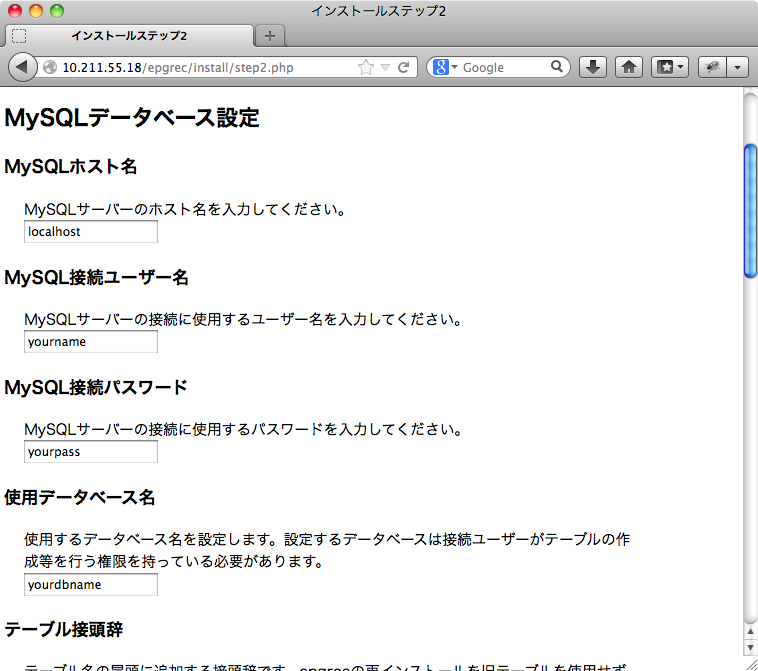Select the インストールステップ2 tab
The image size is (758, 671).
point(129,36)
